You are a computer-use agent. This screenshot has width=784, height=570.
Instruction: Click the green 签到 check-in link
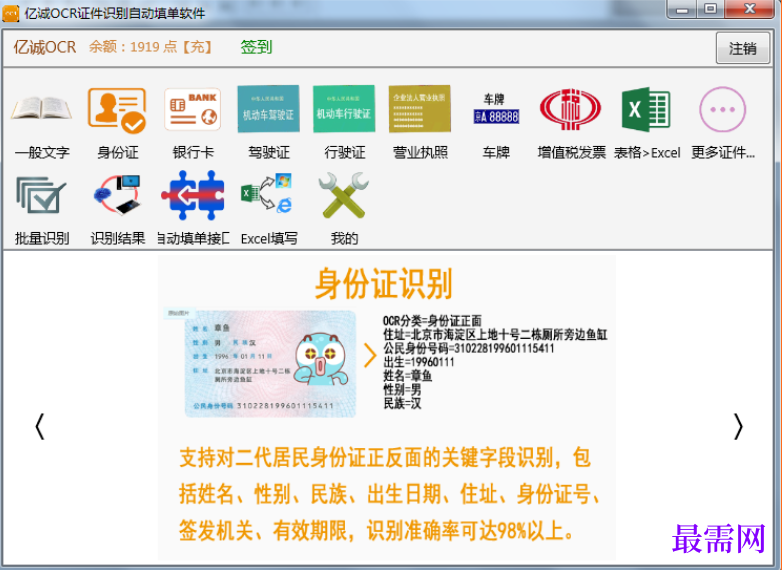coord(256,47)
